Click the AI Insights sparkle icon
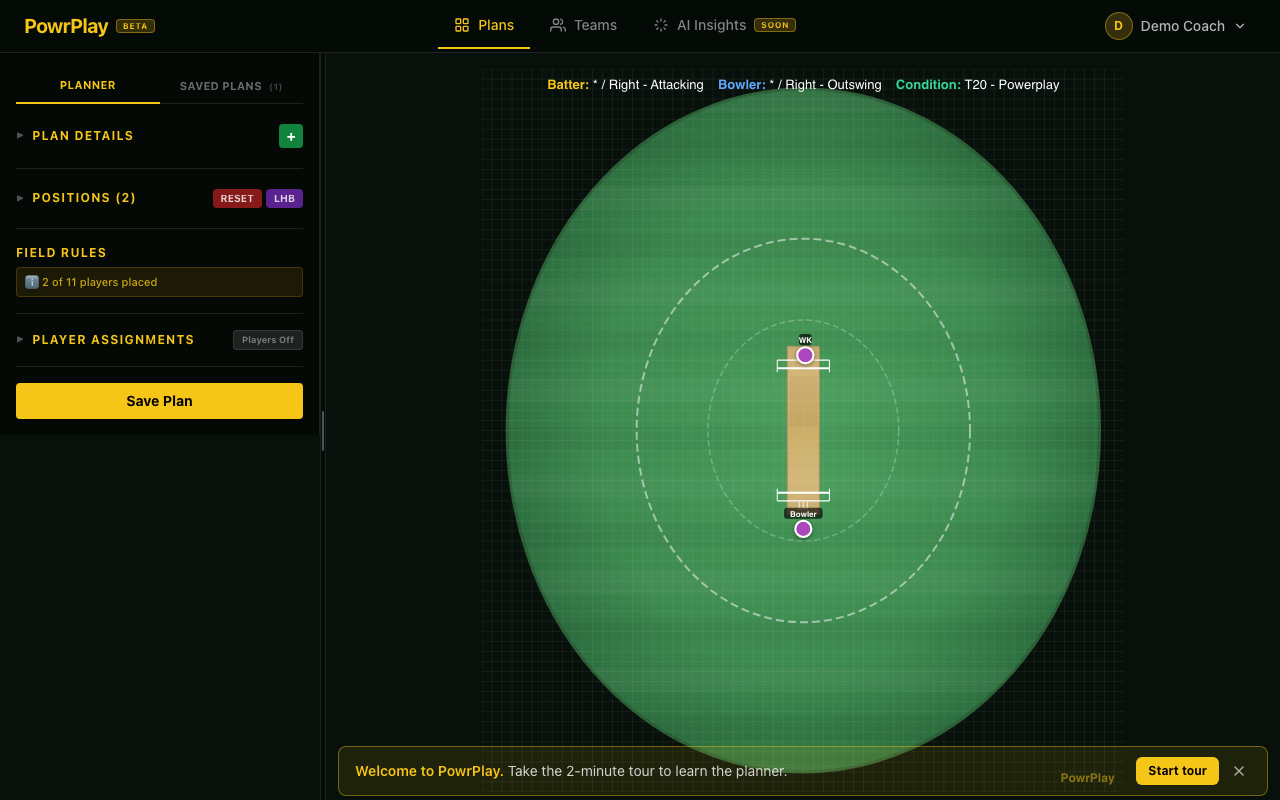The height and width of the screenshot is (800, 1280). point(661,25)
